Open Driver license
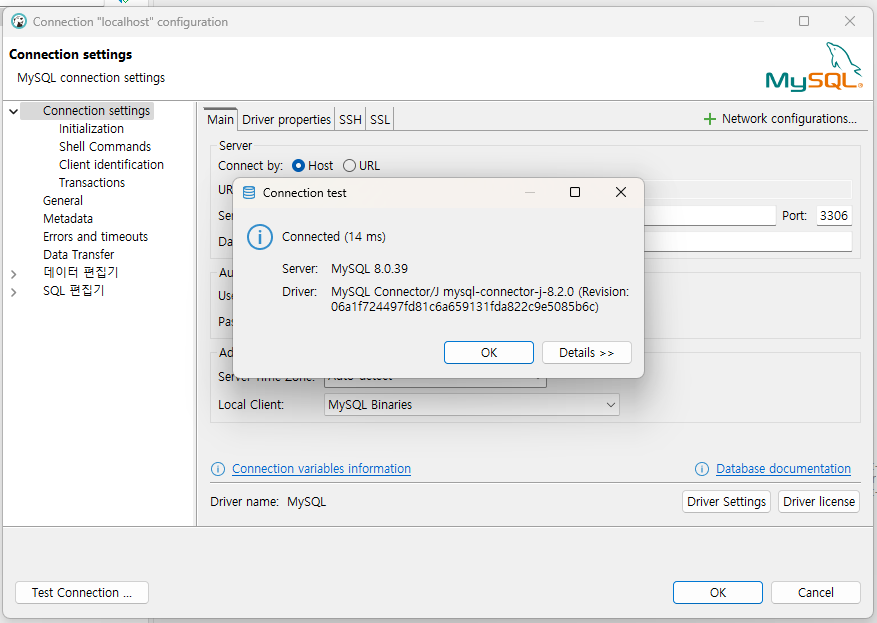The width and height of the screenshot is (877, 623). 819,502
